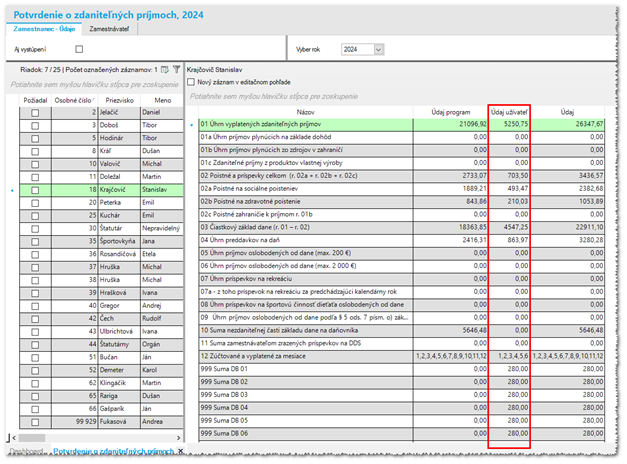Pick the Rosandičová Etela row
This screenshot has height=464, width=627.
coord(102,254)
